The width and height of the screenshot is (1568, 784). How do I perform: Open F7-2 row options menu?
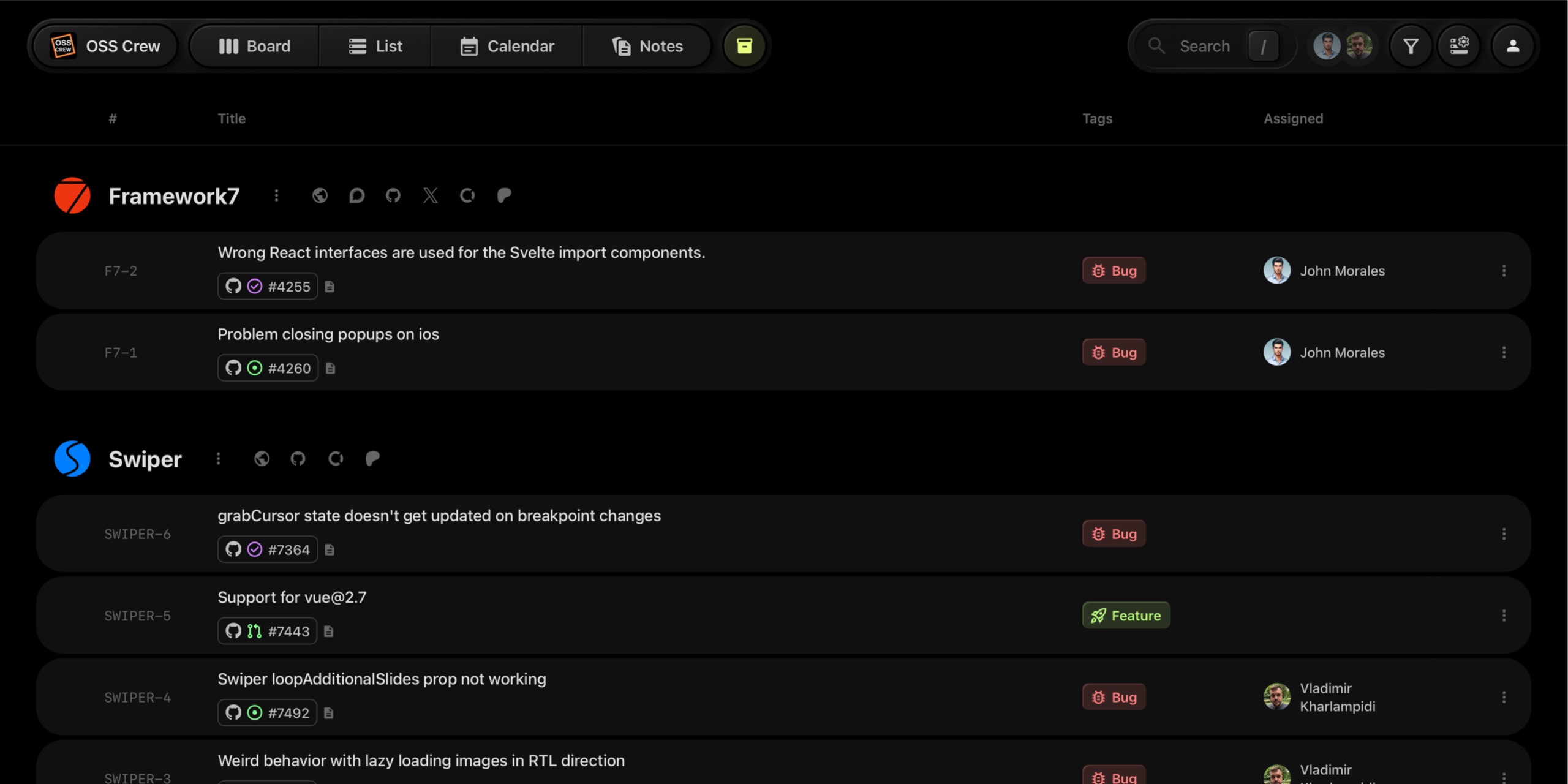tap(1504, 271)
